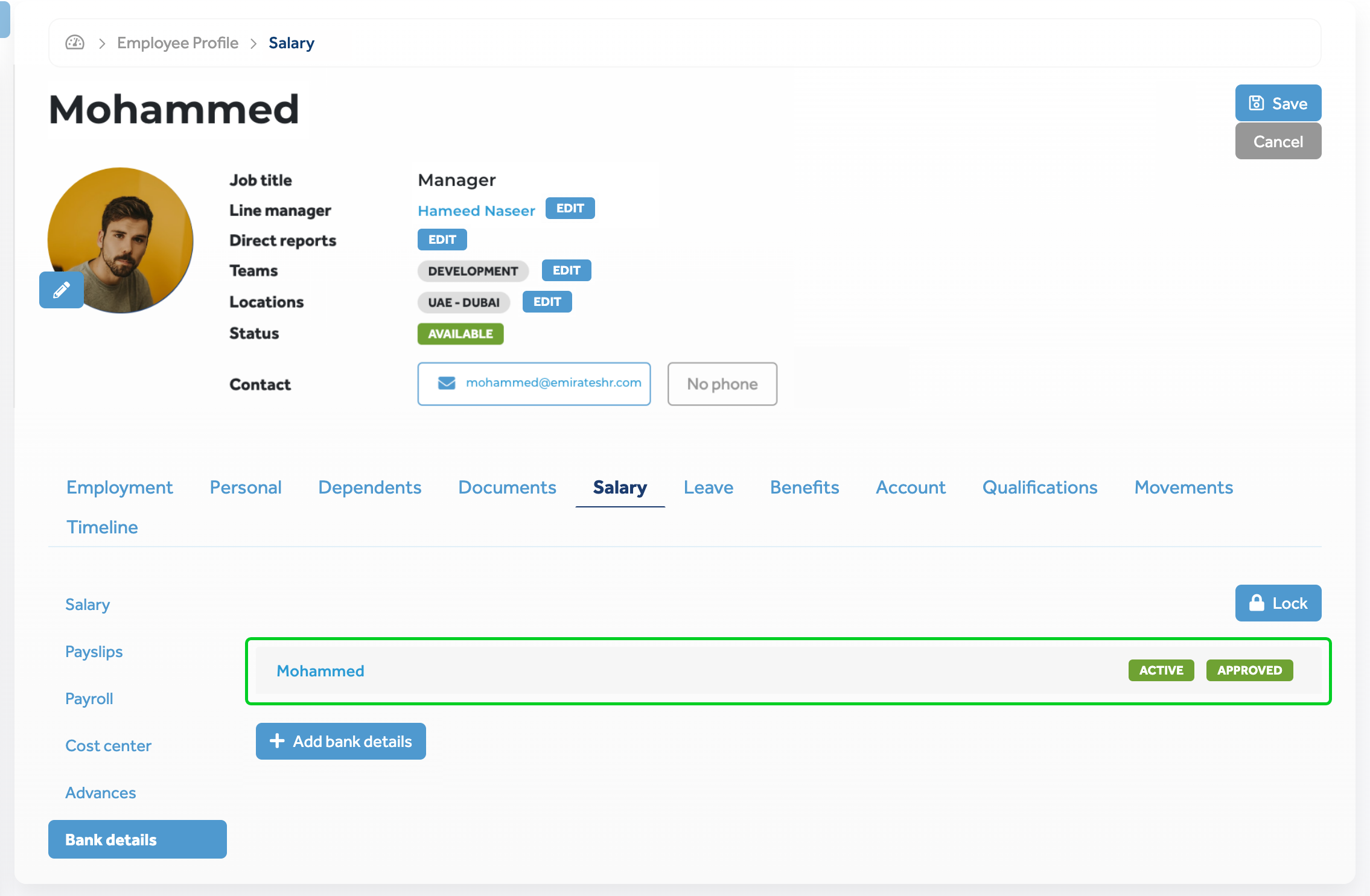Click the email envelope icon in Contact
The height and width of the screenshot is (896, 1370).
click(447, 383)
